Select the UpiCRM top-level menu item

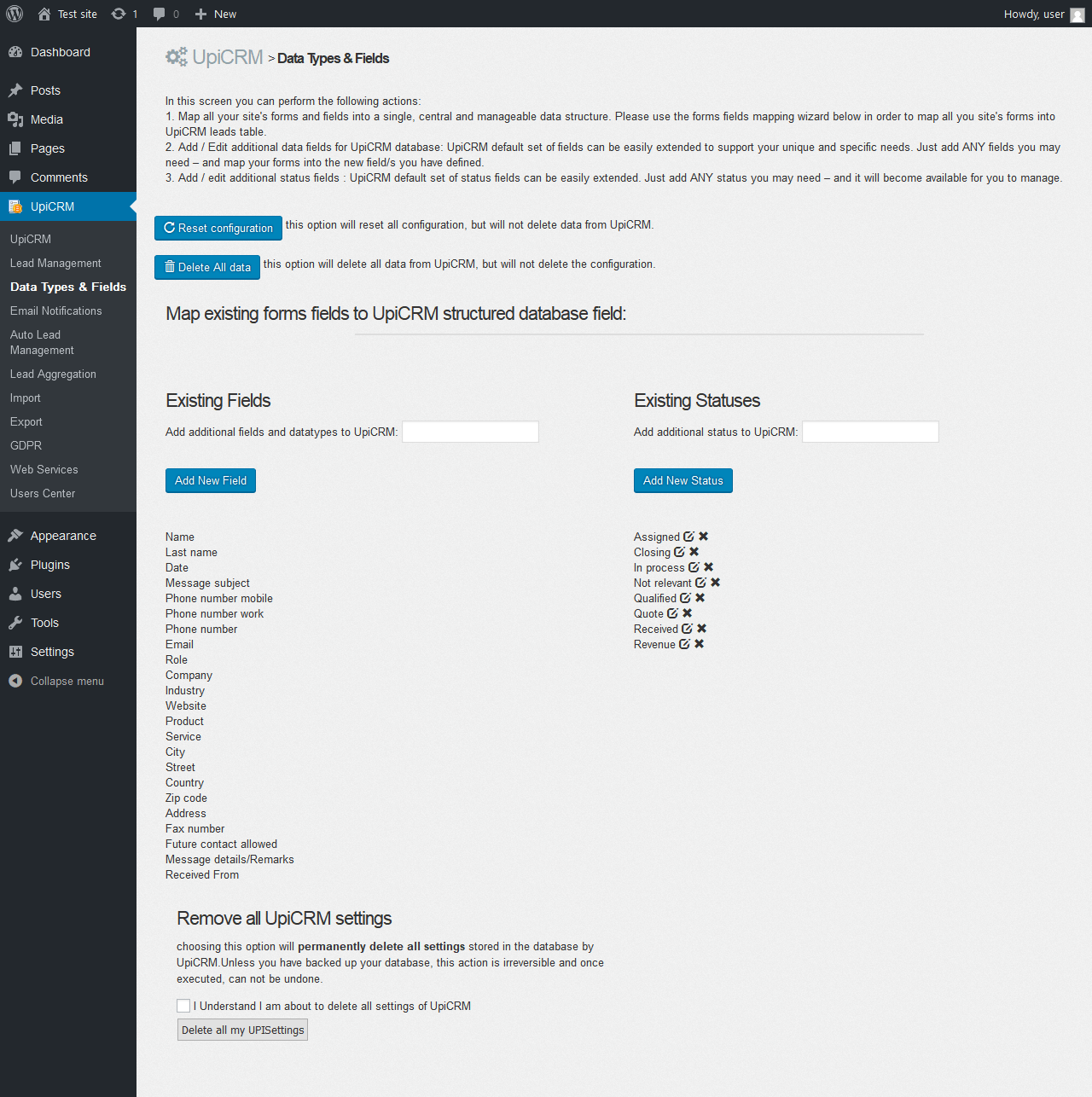point(68,206)
